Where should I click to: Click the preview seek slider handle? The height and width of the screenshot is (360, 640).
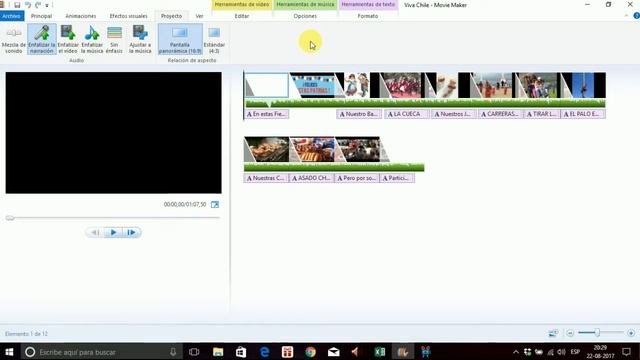10,218
